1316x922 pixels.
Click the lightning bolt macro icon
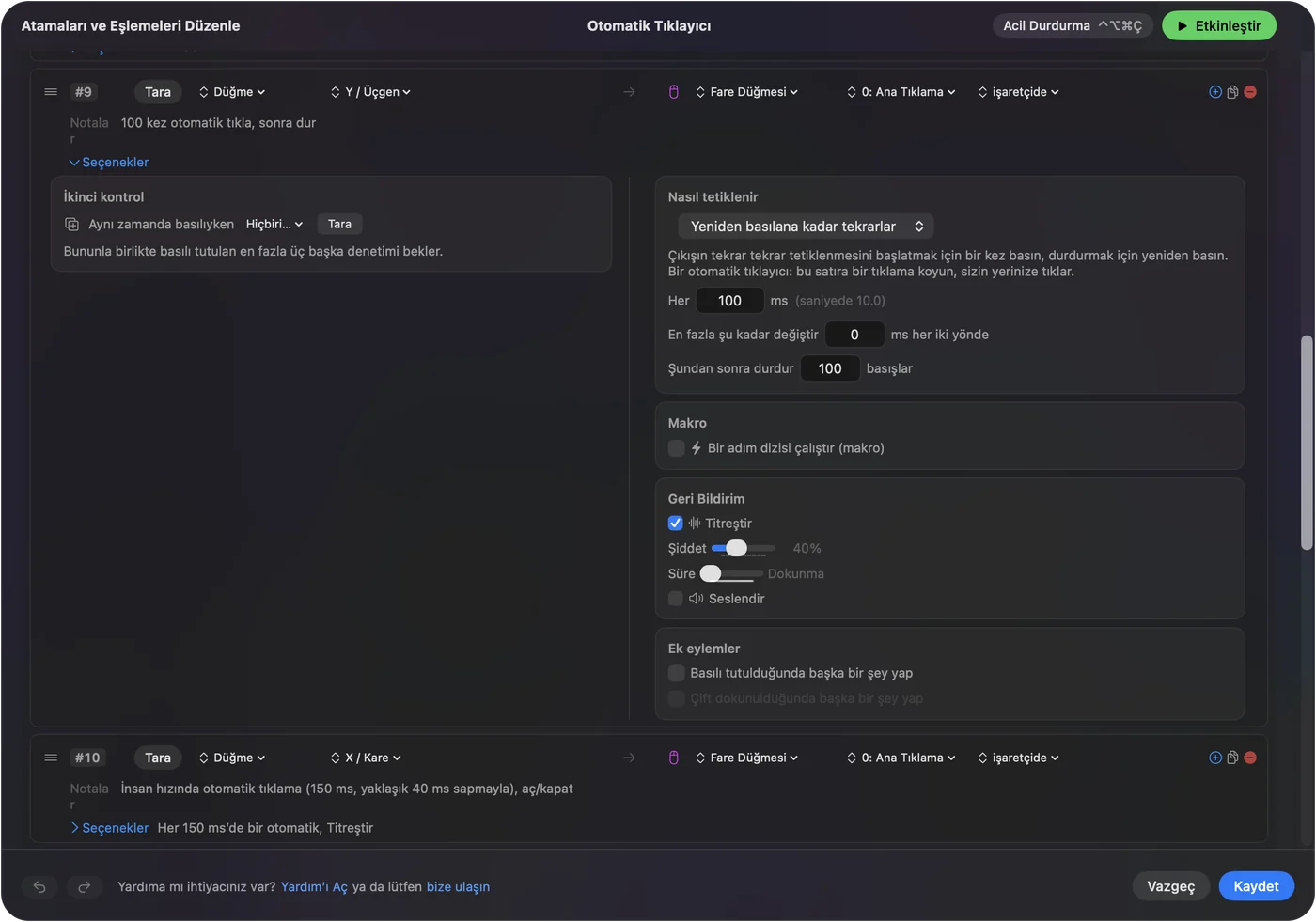697,448
